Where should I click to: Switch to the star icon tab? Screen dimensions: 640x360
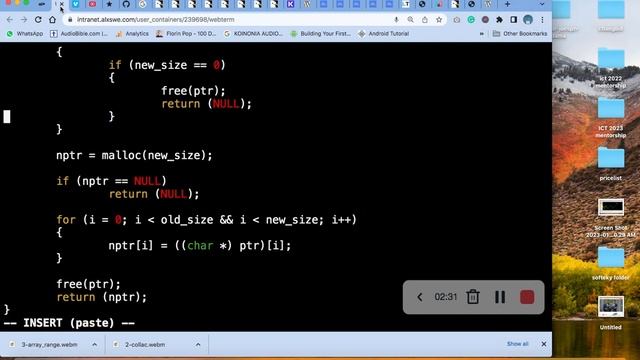[x=109, y=4]
